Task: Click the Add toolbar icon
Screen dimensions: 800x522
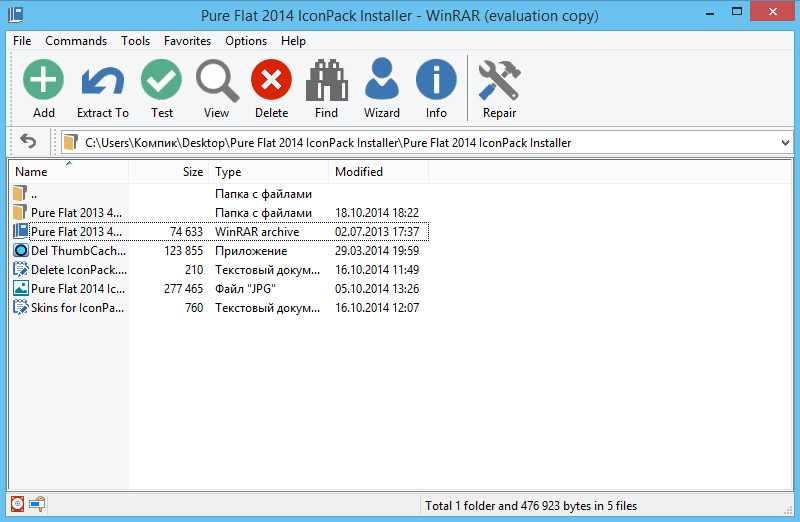Action: [43, 80]
